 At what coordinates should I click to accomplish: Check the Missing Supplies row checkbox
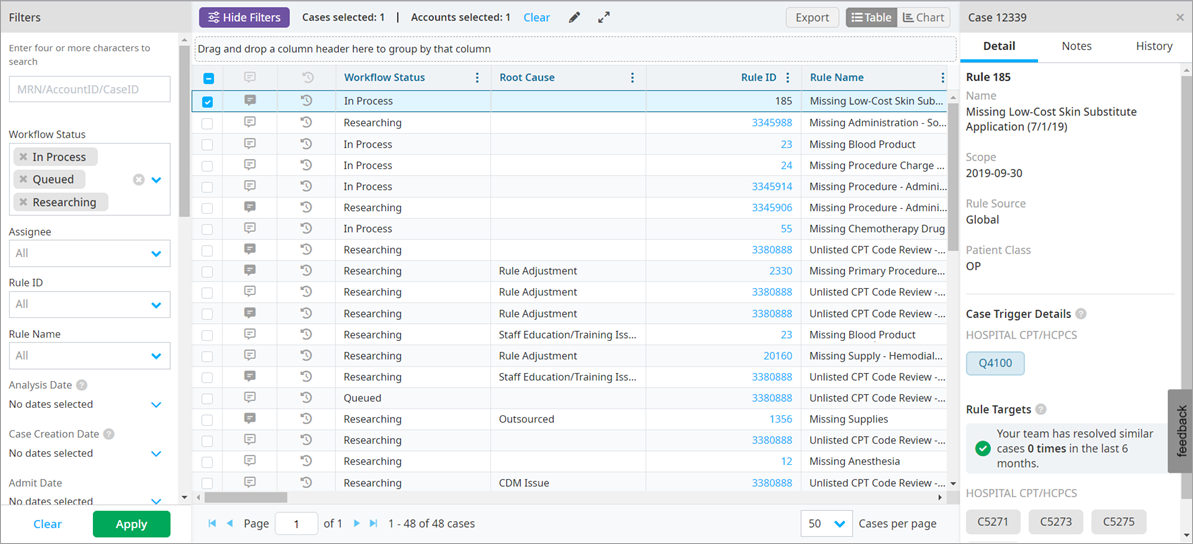208,419
